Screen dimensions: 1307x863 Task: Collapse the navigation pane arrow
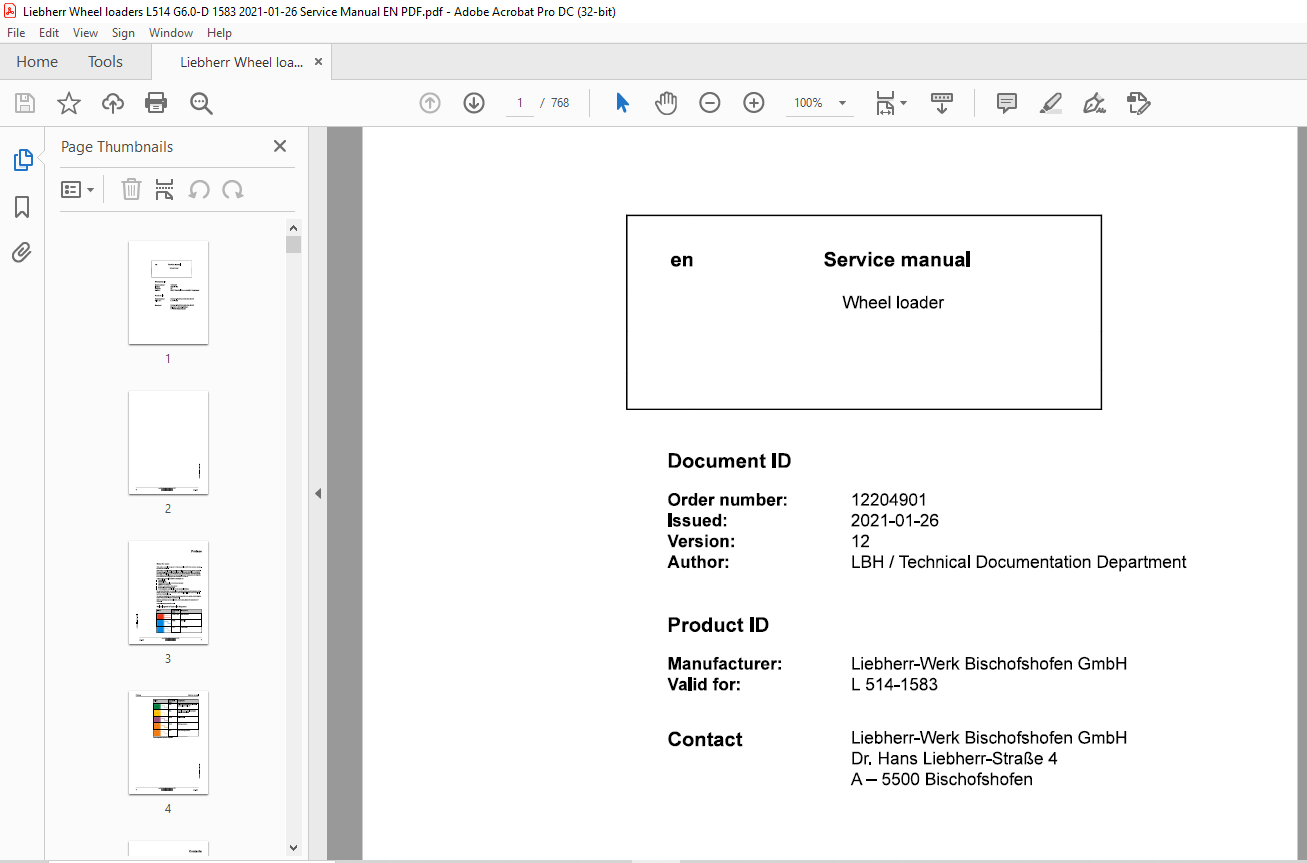[318, 493]
